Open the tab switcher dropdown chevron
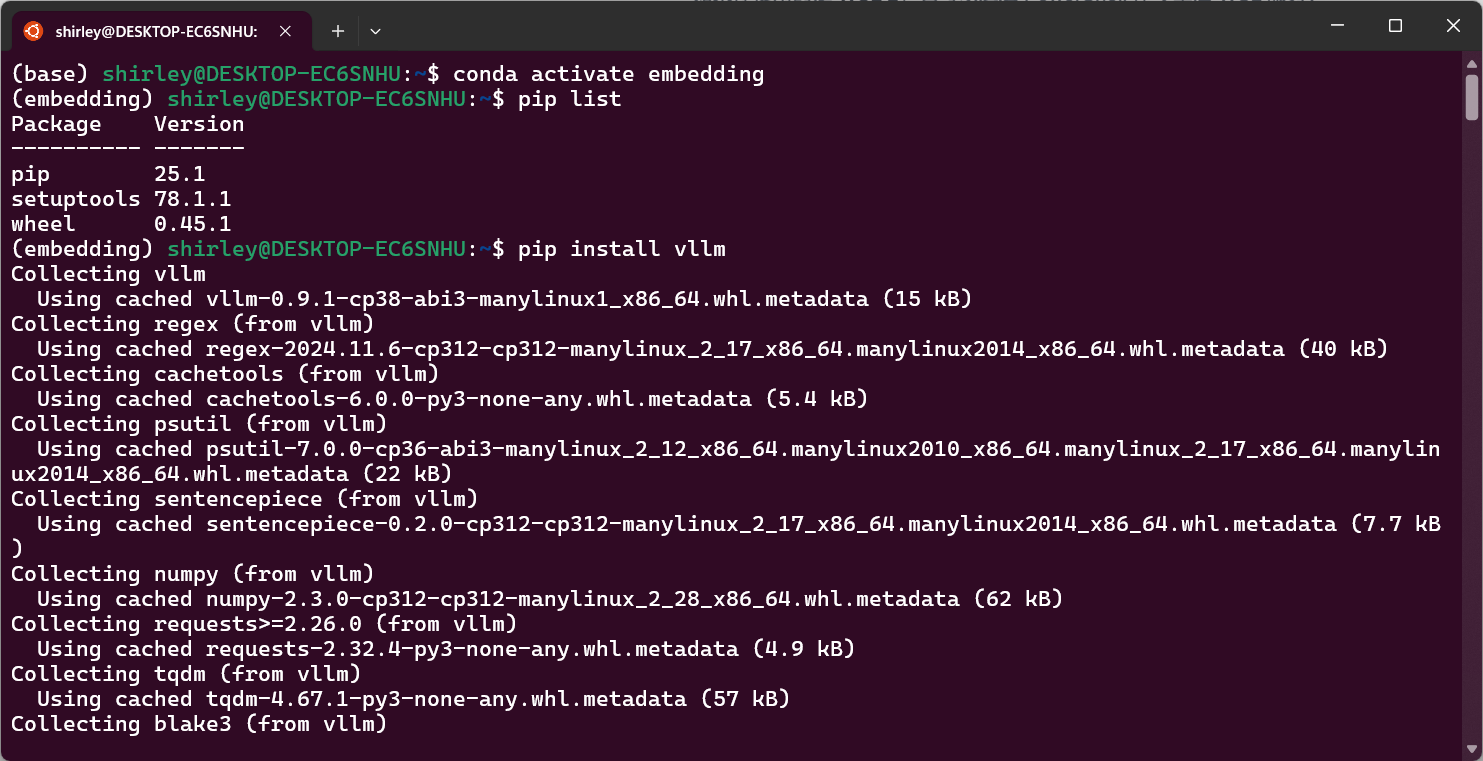 click(x=374, y=31)
